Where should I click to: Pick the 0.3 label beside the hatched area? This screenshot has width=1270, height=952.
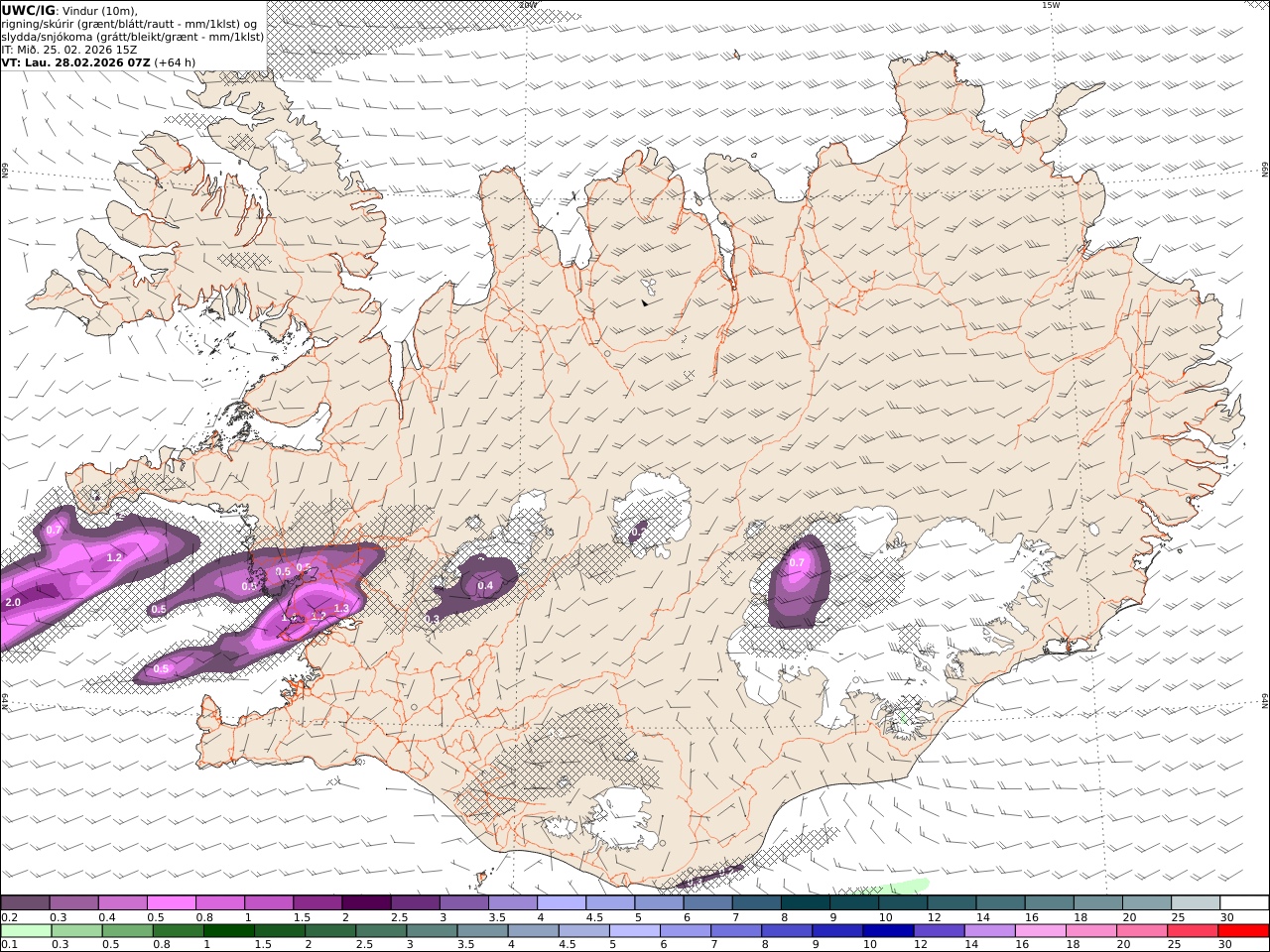(432, 619)
